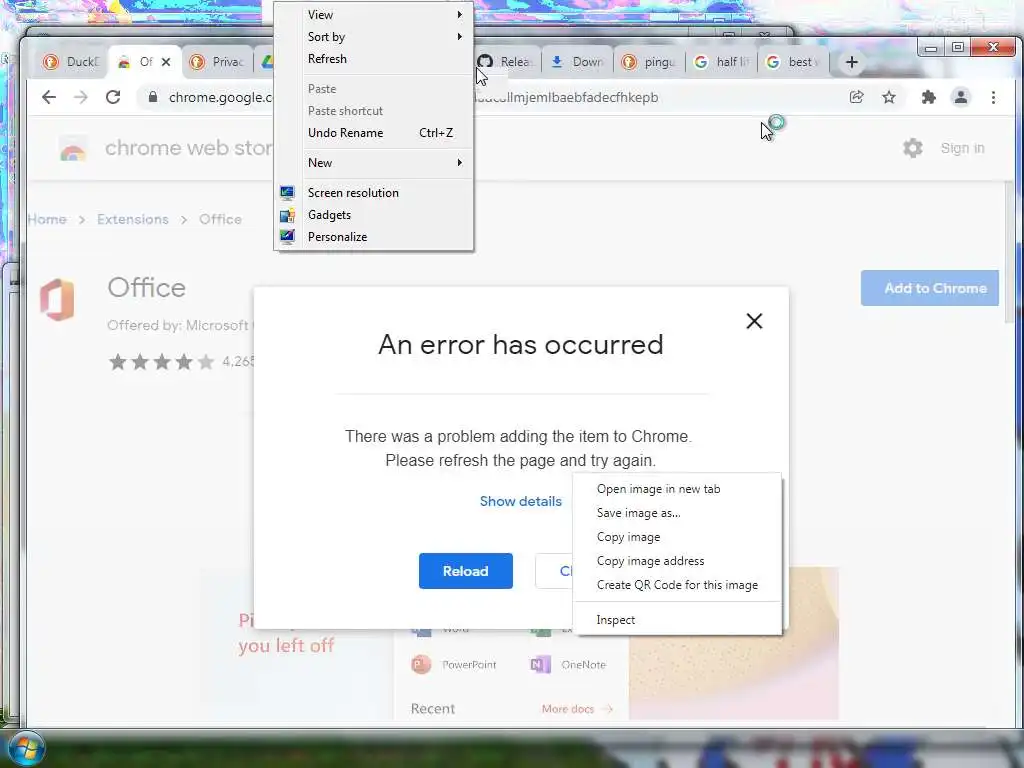
Task: Bookmark this page with the star icon
Action: pos(889,97)
